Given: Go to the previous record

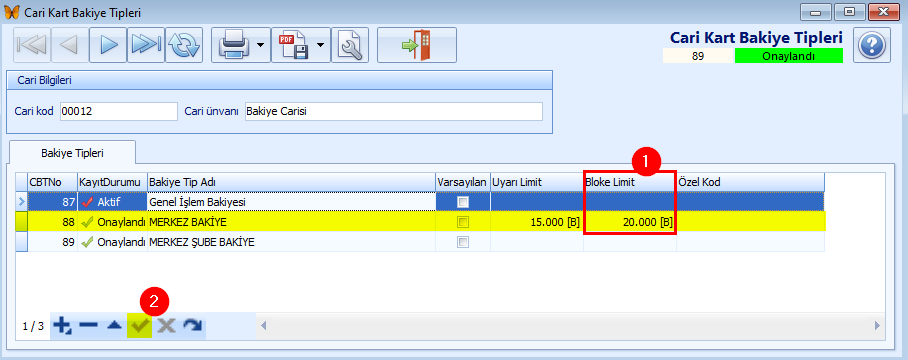Looking at the screenshot, I should (69, 45).
